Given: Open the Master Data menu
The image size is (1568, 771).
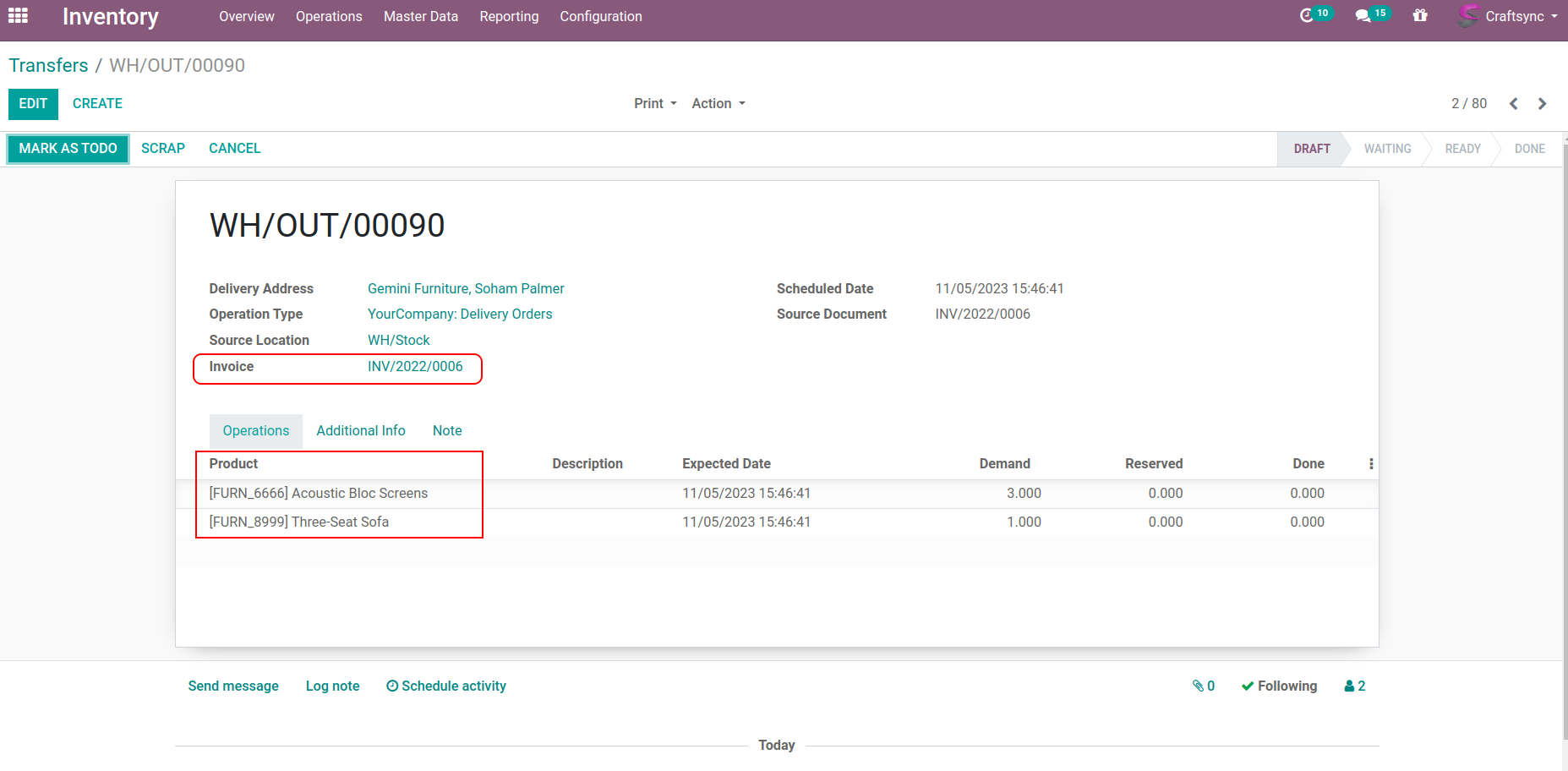Looking at the screenshot, I should [x=420, y=17].
